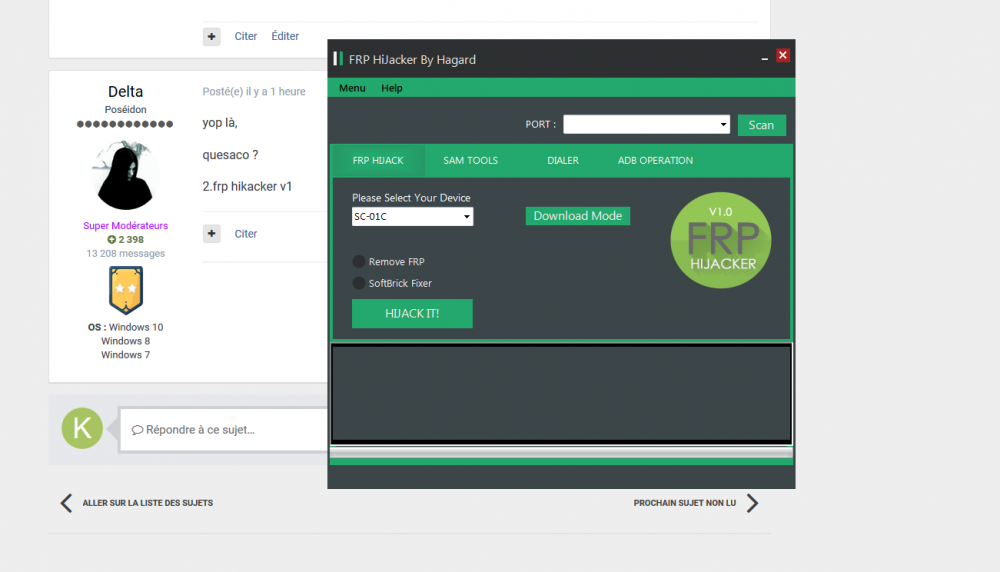Click PROCHAIN SUJET NON LU link
1000x572 pixels.
pos(684,503)
